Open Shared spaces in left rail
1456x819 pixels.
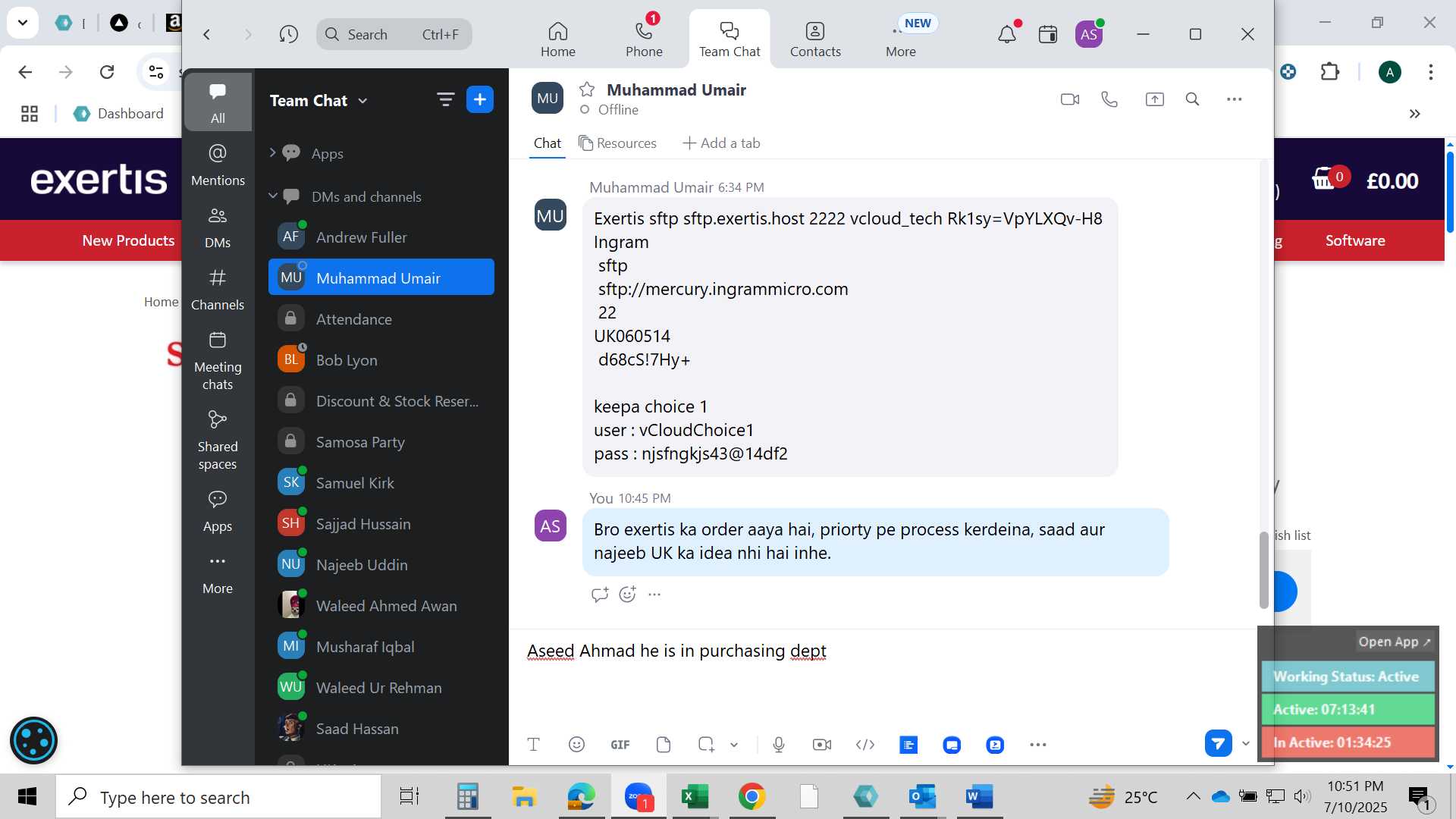point(218,441)
